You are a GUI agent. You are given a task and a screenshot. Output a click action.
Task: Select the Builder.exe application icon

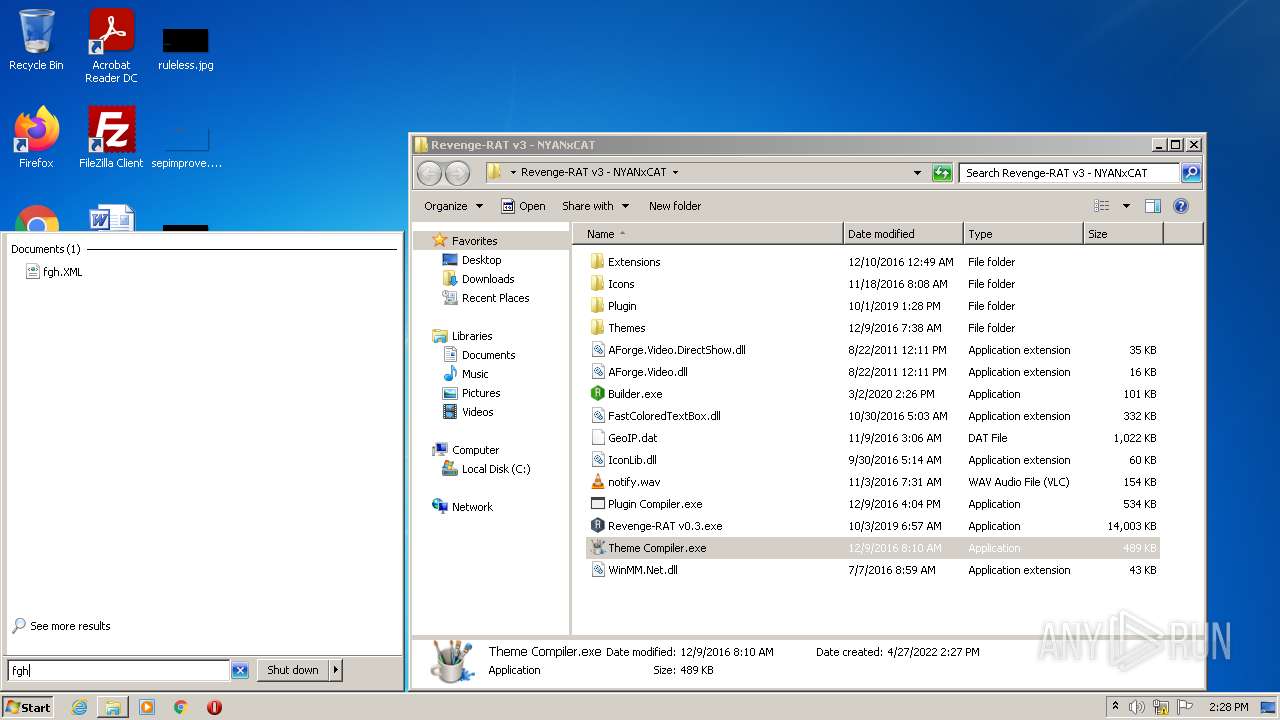(598, 394)
